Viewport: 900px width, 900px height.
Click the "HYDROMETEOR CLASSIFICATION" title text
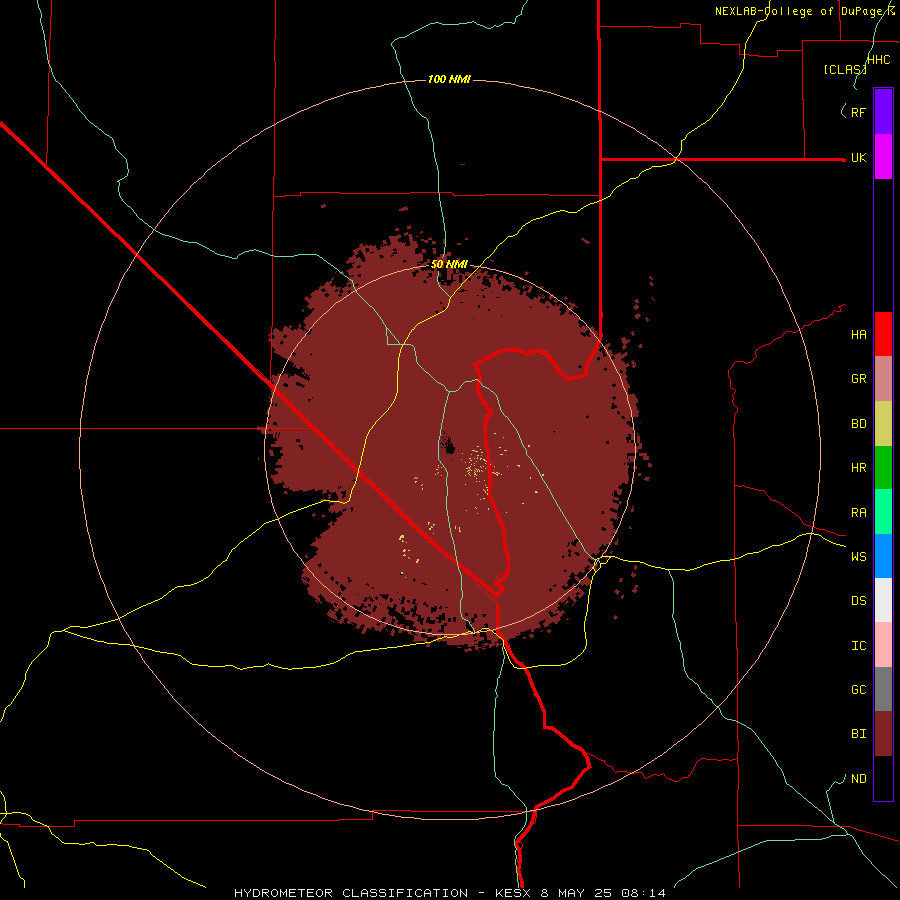tap(351, 893)
